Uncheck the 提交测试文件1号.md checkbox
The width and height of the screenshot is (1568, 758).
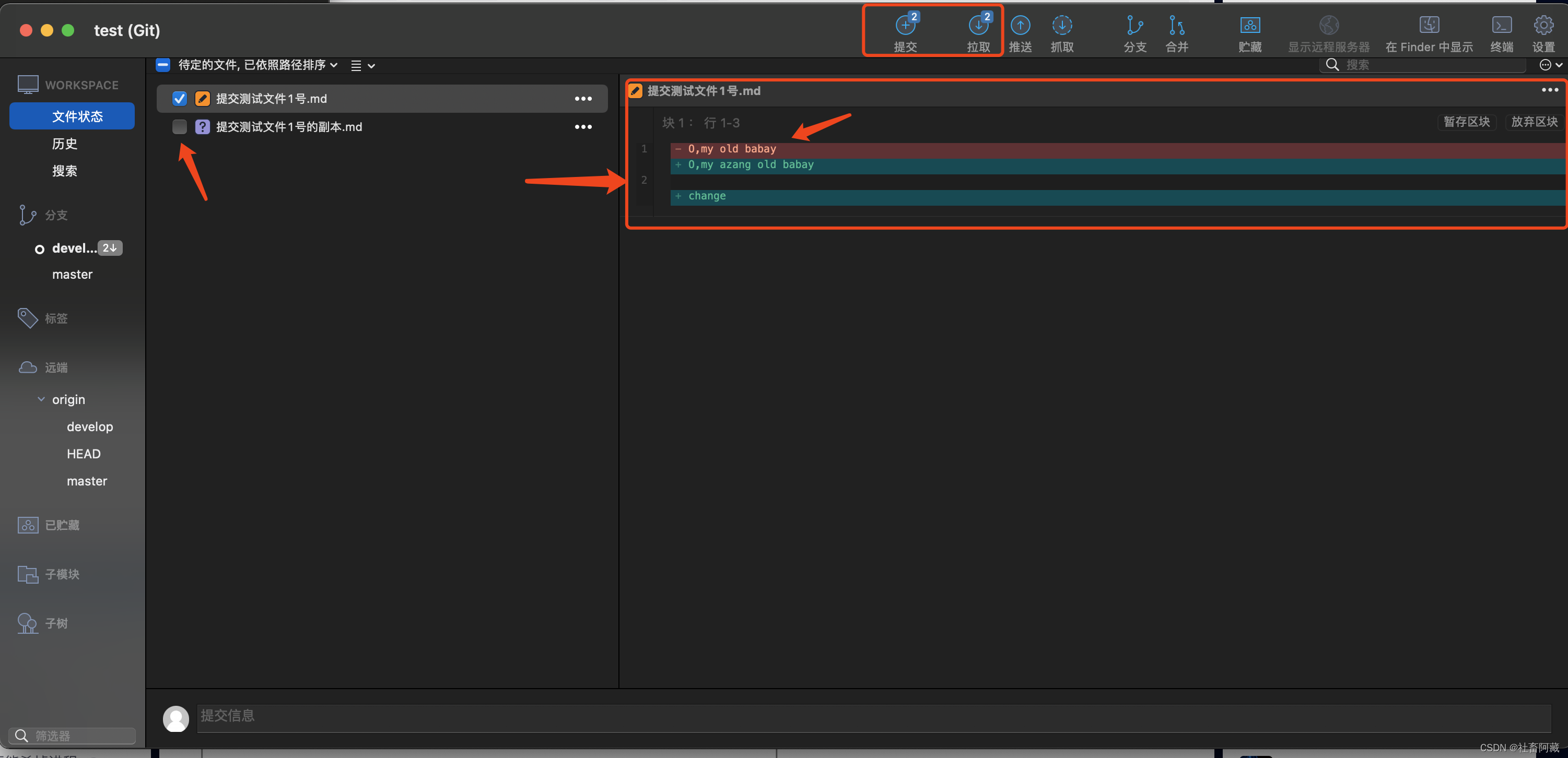pos(180,99)
